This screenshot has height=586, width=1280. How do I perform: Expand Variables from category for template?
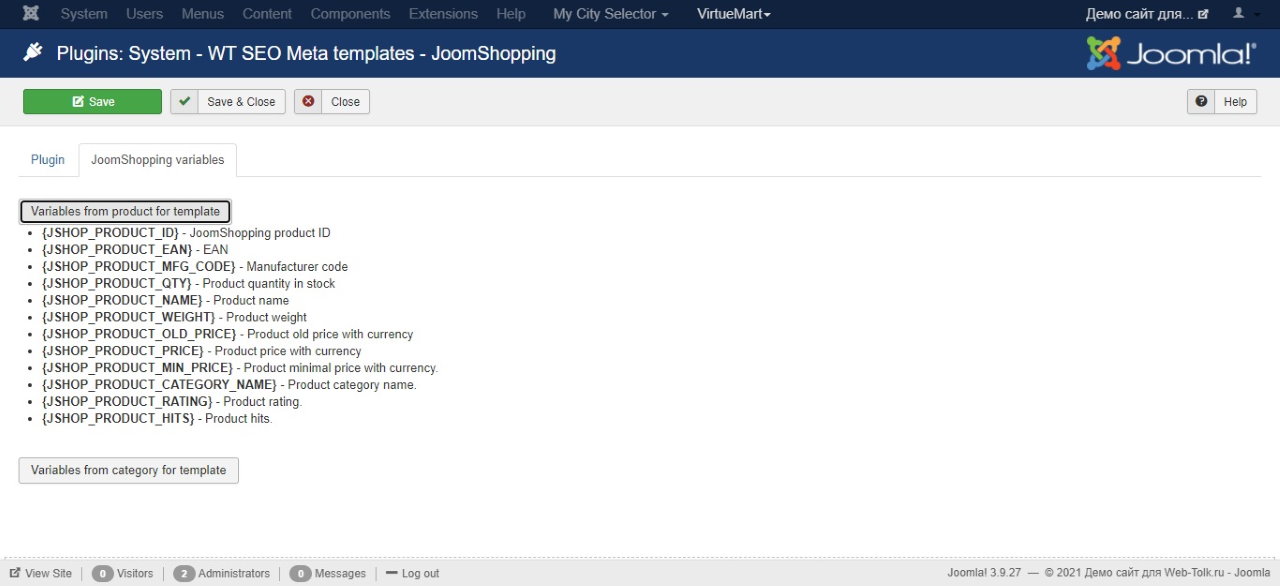click(128, 470)
